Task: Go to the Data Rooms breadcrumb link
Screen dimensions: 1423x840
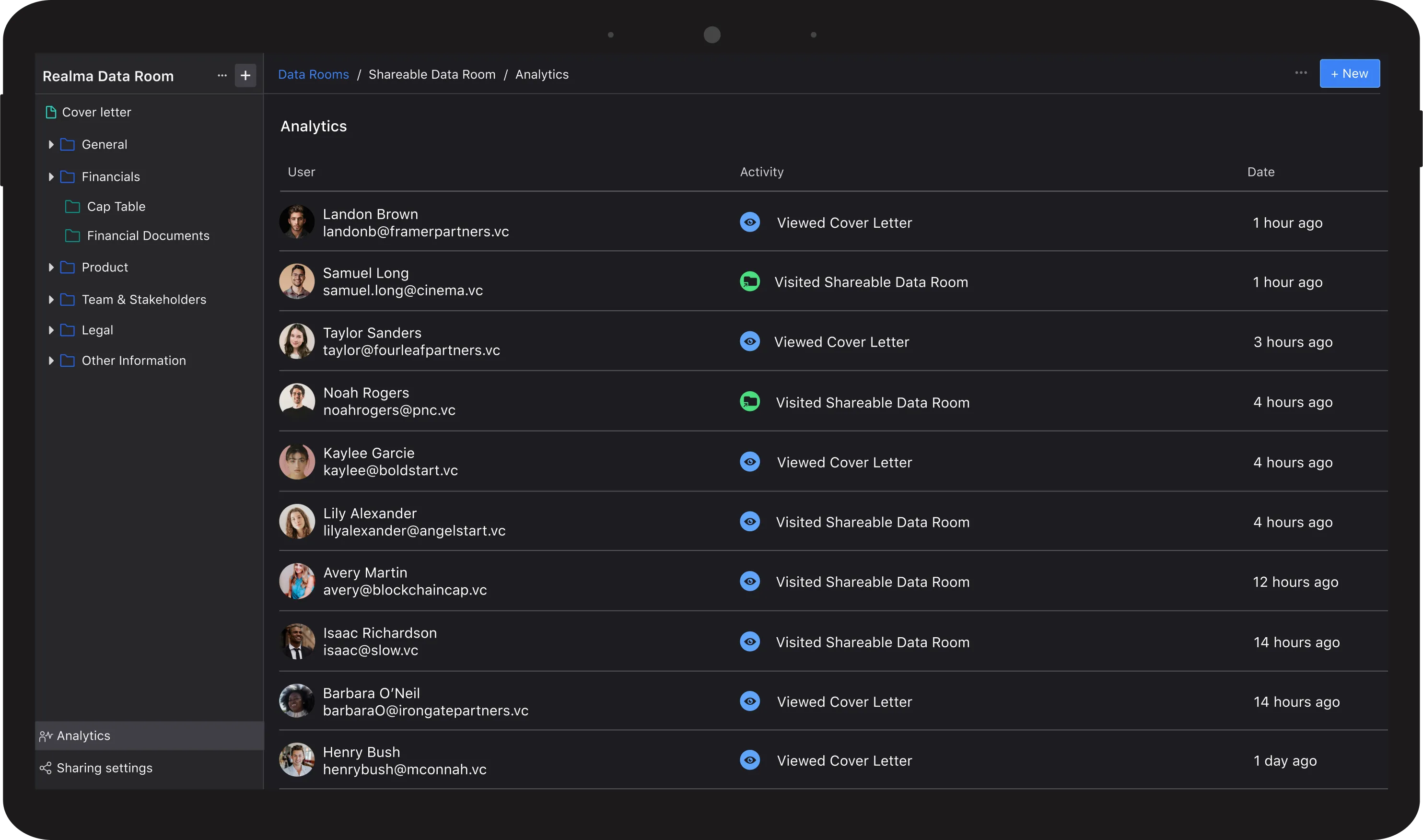Action: (x=313, y=75)
